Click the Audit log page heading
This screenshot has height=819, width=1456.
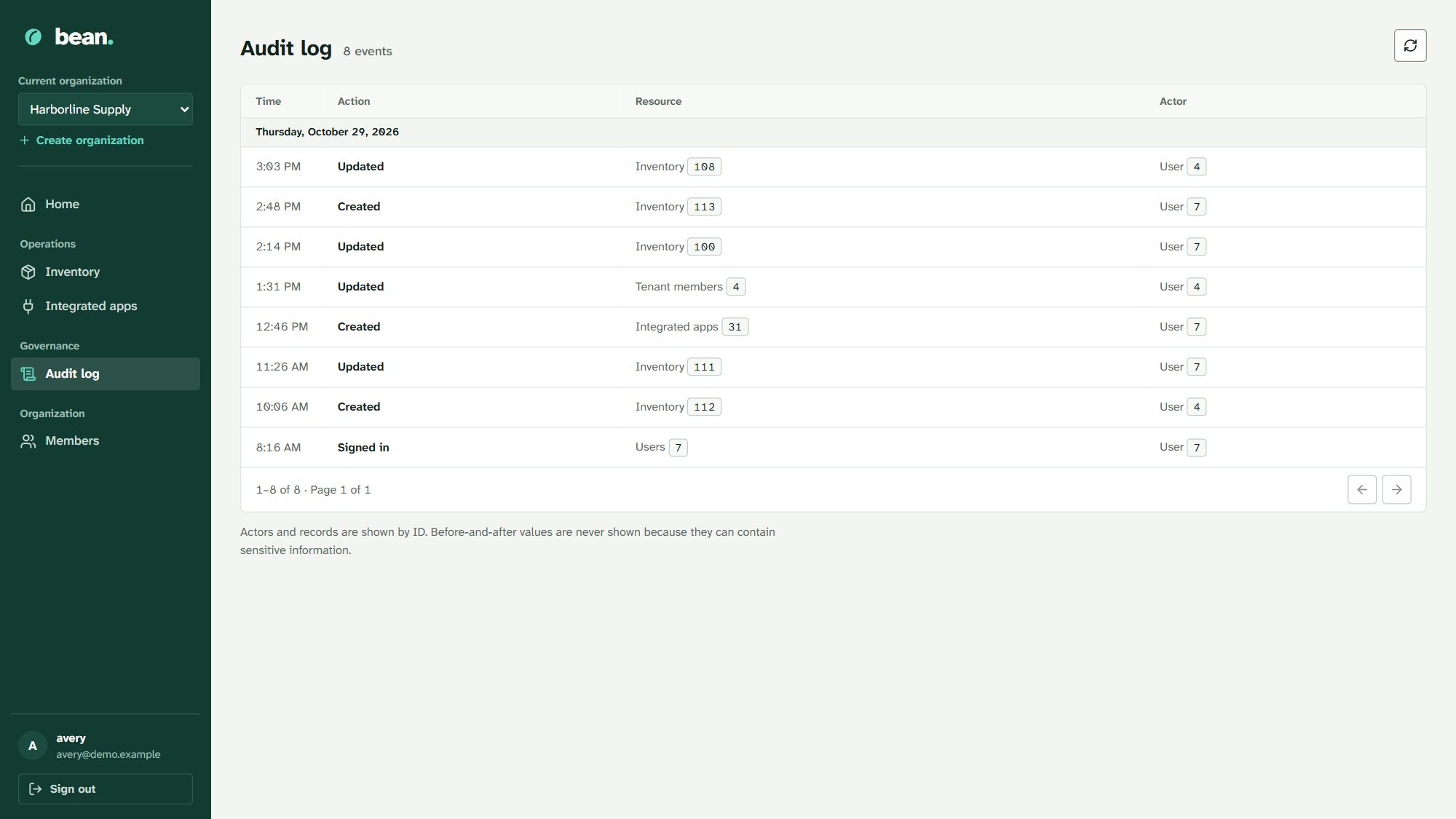(286, 48)
